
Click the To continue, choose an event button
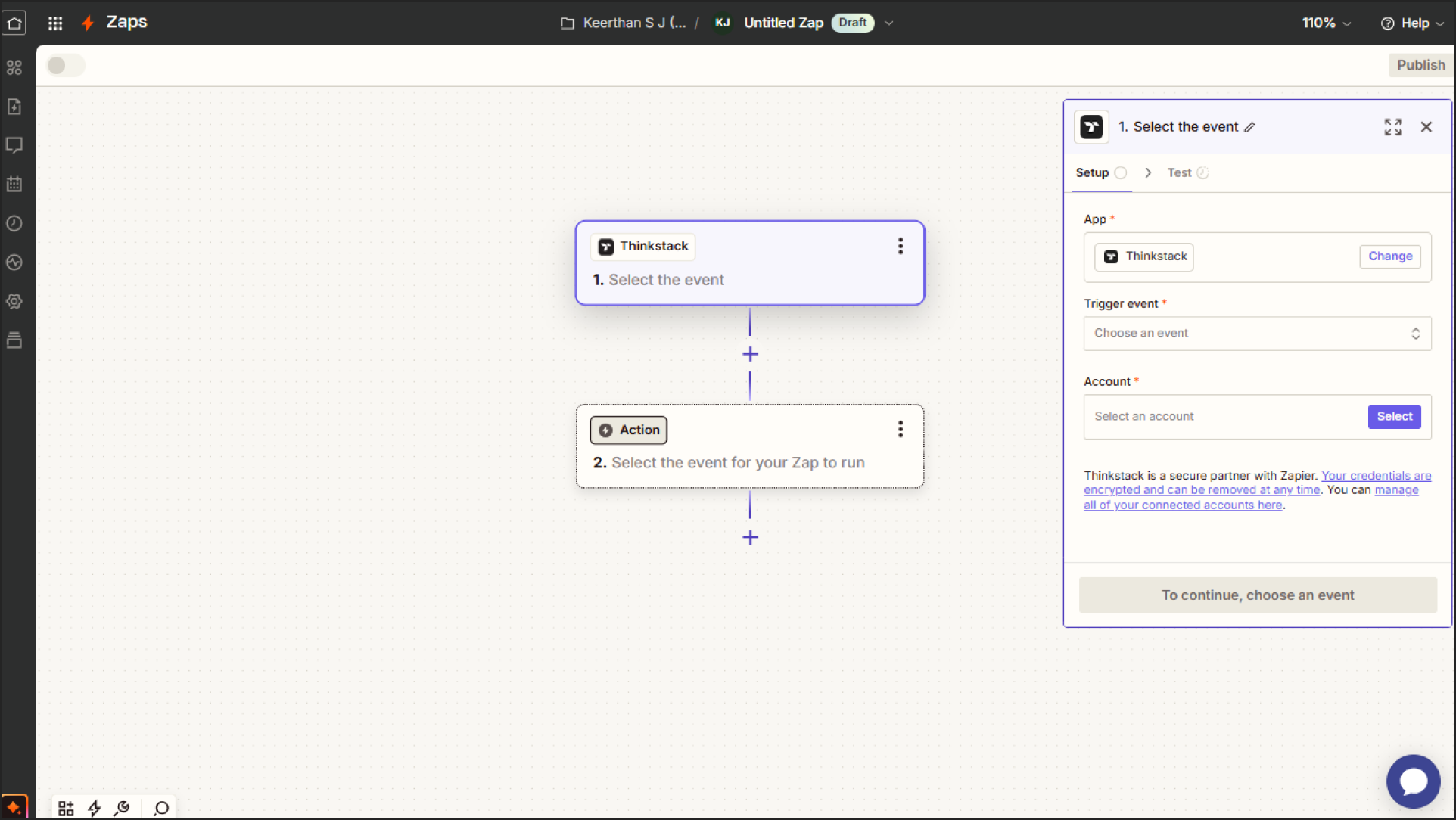click(x=1257, y=595)
